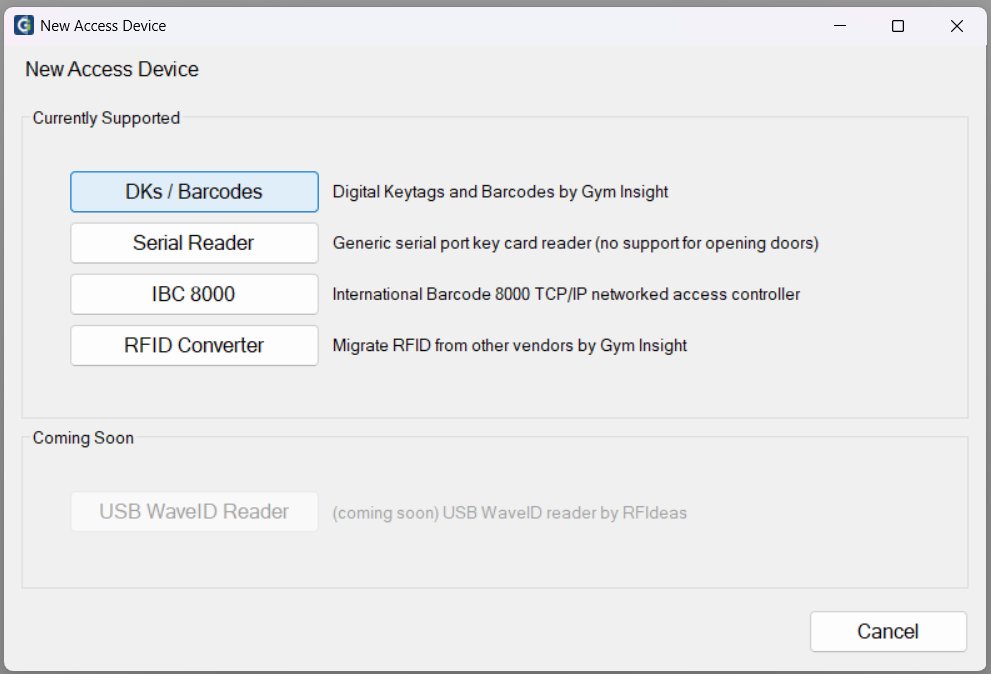
Task: Pick the IBC 8000 controller
Action: click(194, 294)
